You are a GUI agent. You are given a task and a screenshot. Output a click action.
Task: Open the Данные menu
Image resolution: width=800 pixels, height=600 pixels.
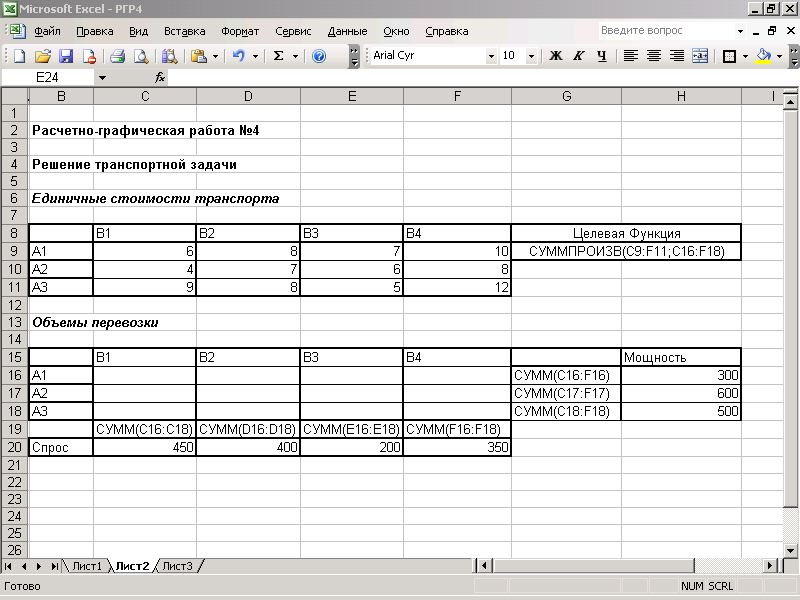347,31
